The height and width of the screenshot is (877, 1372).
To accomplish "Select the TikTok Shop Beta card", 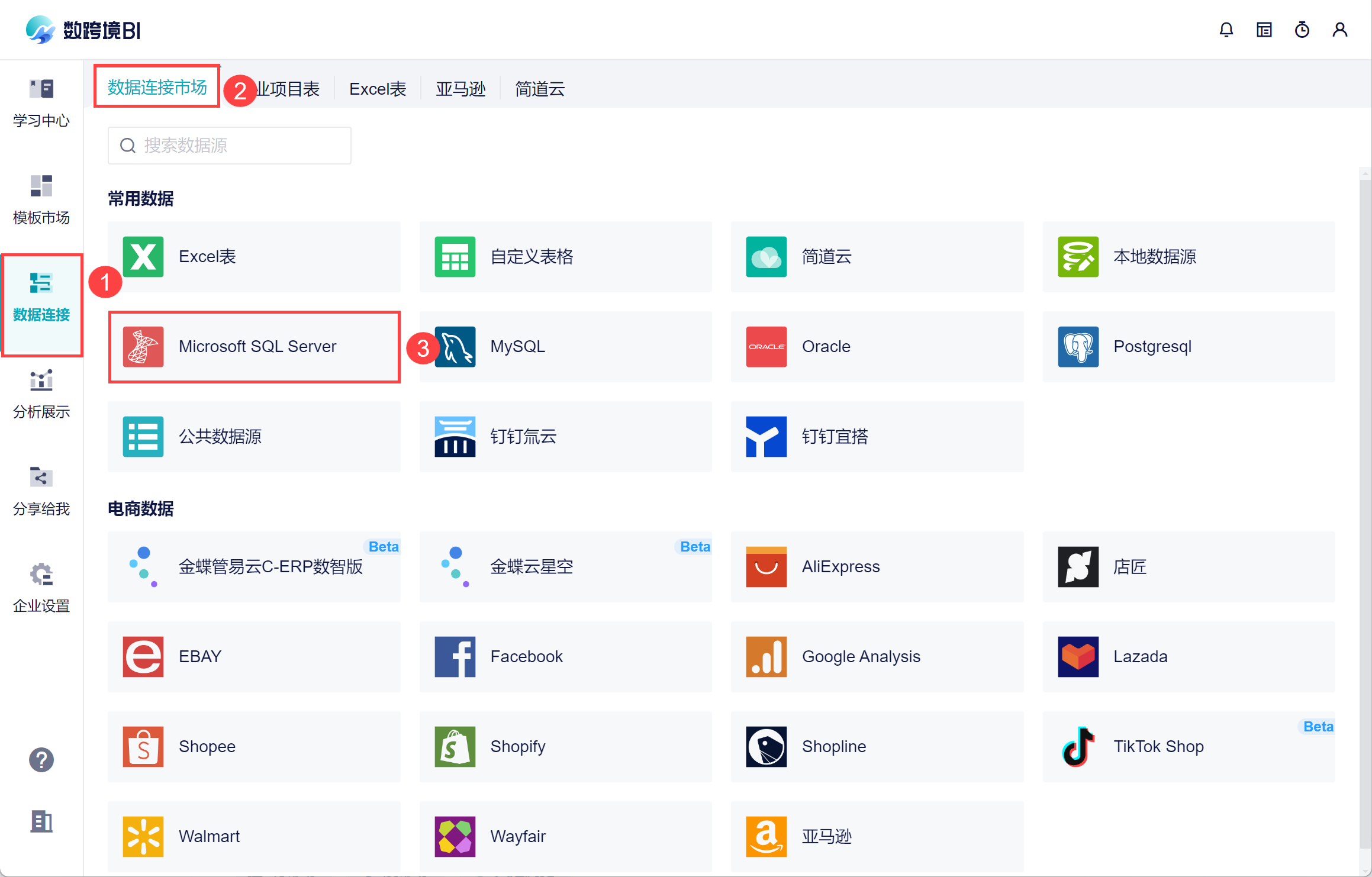I will tap(1188, 747).
